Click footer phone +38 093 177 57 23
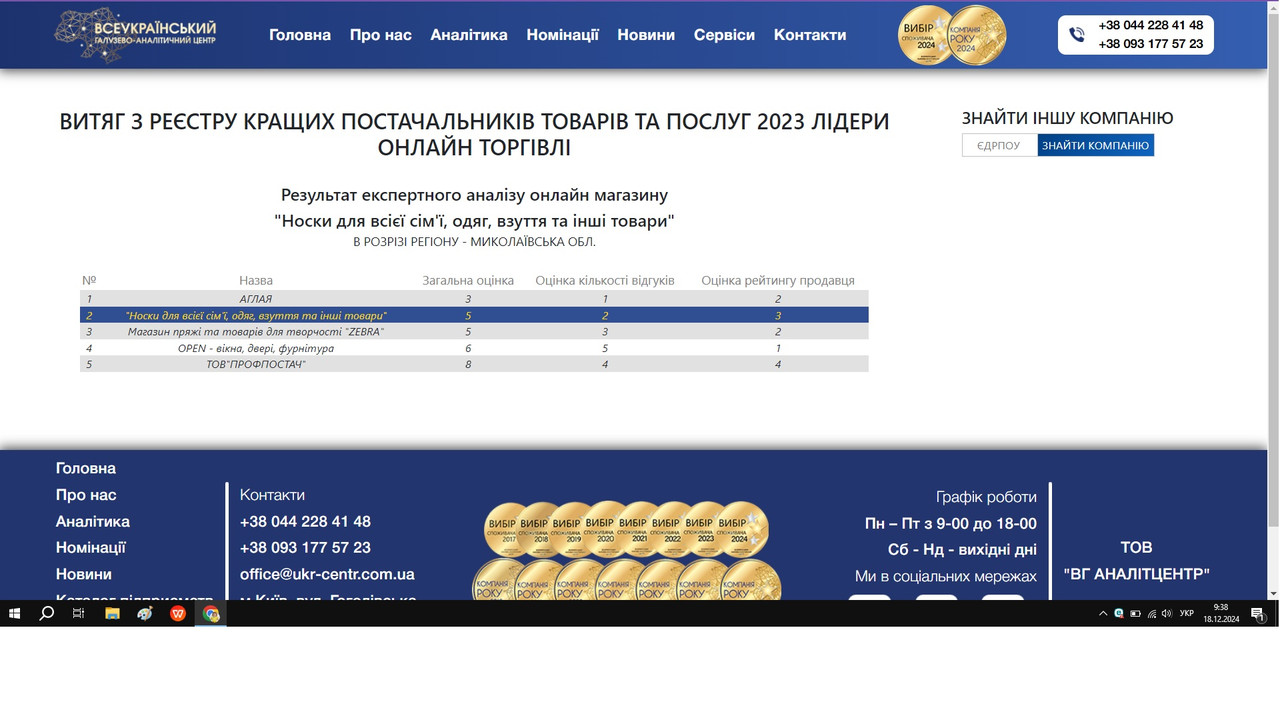 click(x=305, y=548)
